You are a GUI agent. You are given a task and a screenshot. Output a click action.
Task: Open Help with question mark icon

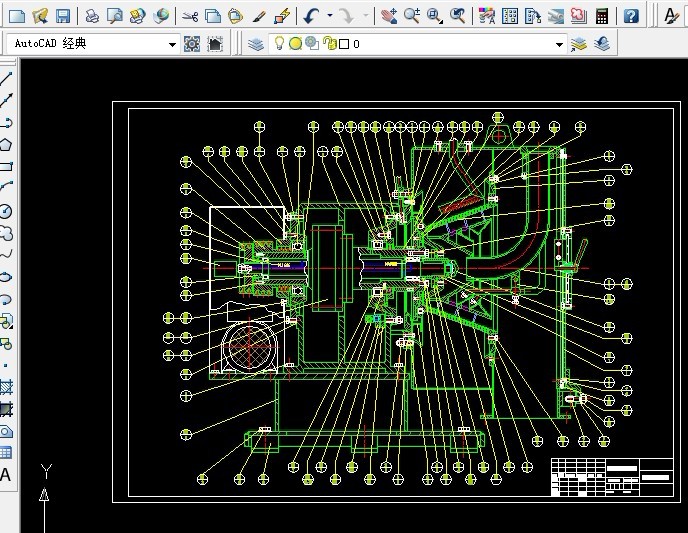click(631, 17)
